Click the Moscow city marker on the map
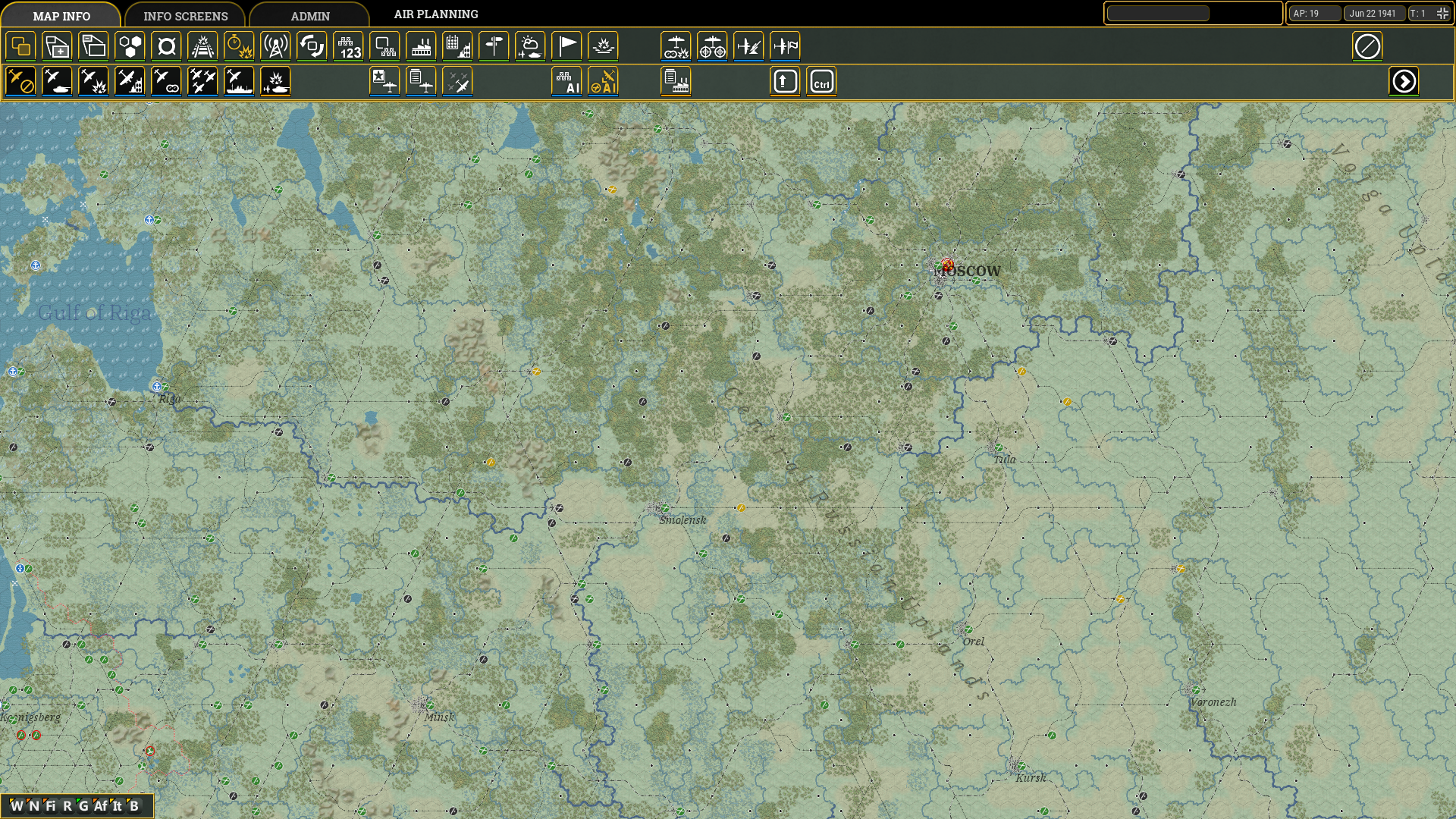The height and width of the screenshot is (819, 1456). (946, 265)
